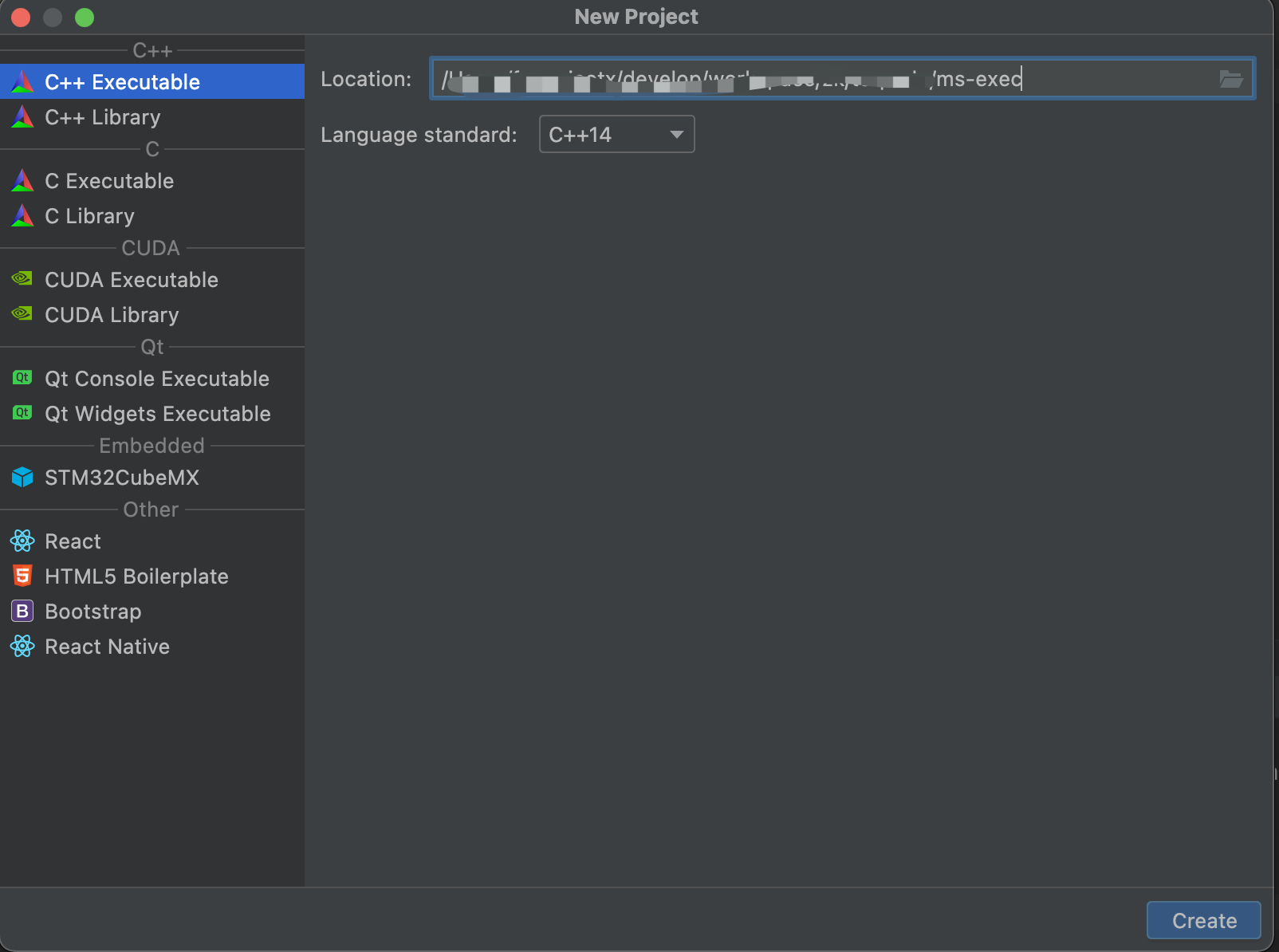Click the CUDA Library NVIDIA icon
1279x952 pixels.
click(22, 314)
